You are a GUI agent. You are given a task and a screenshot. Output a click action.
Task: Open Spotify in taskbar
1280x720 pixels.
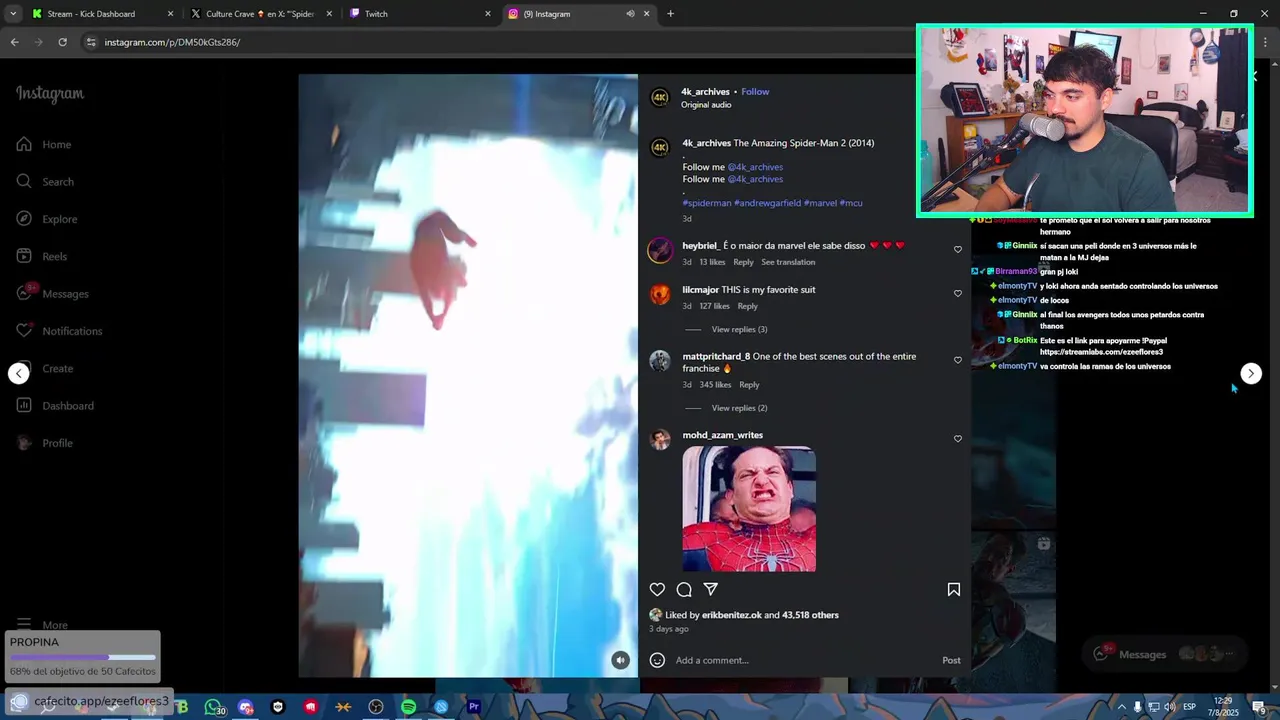[x=408, y=707]
